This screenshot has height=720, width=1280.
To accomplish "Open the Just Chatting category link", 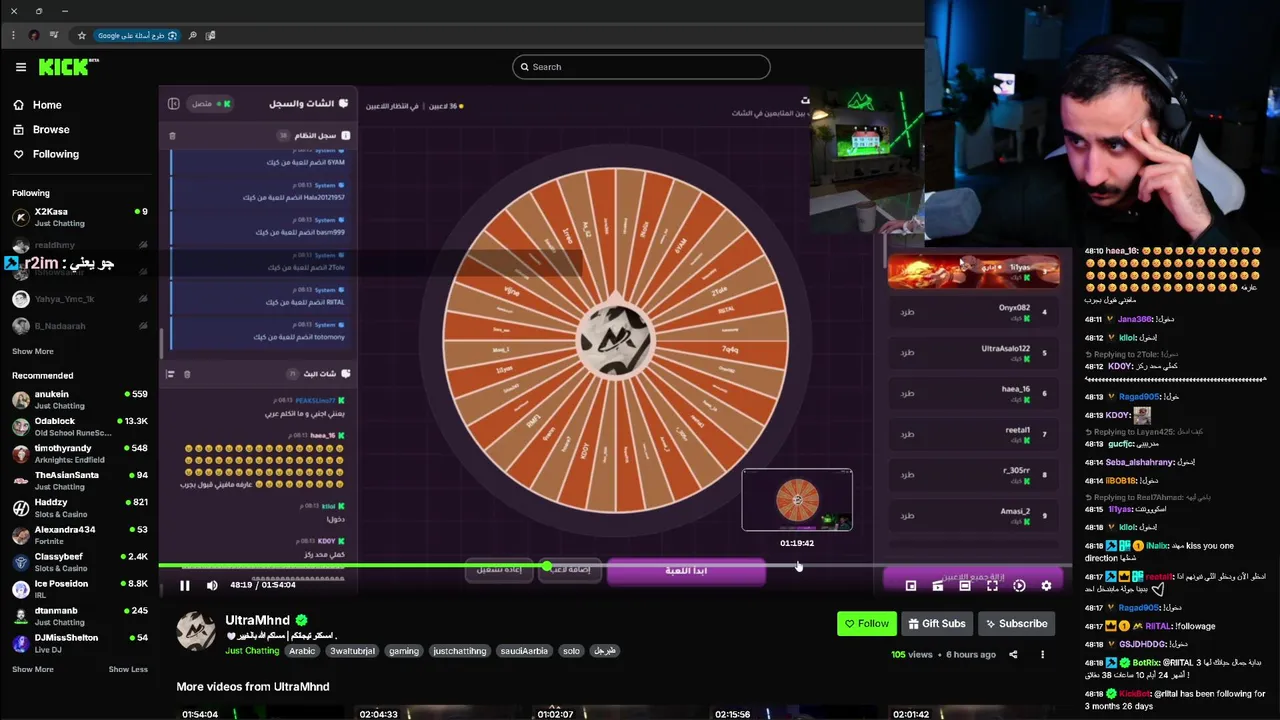I will click(252, 651).
